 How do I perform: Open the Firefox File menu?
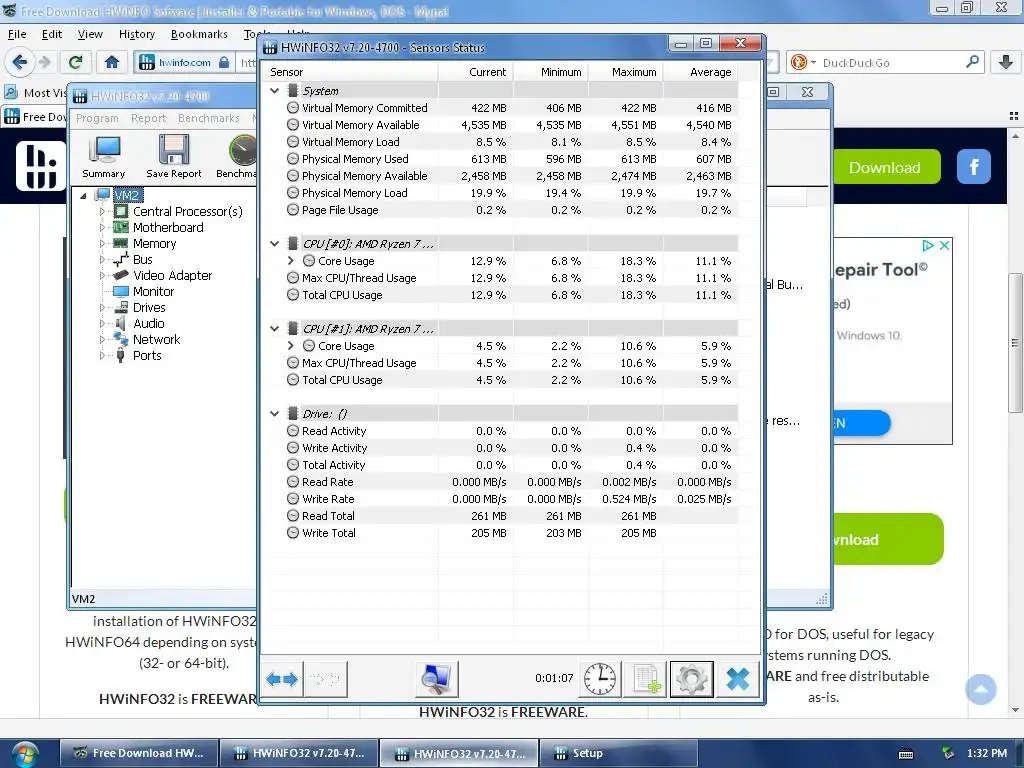(17, 34)
